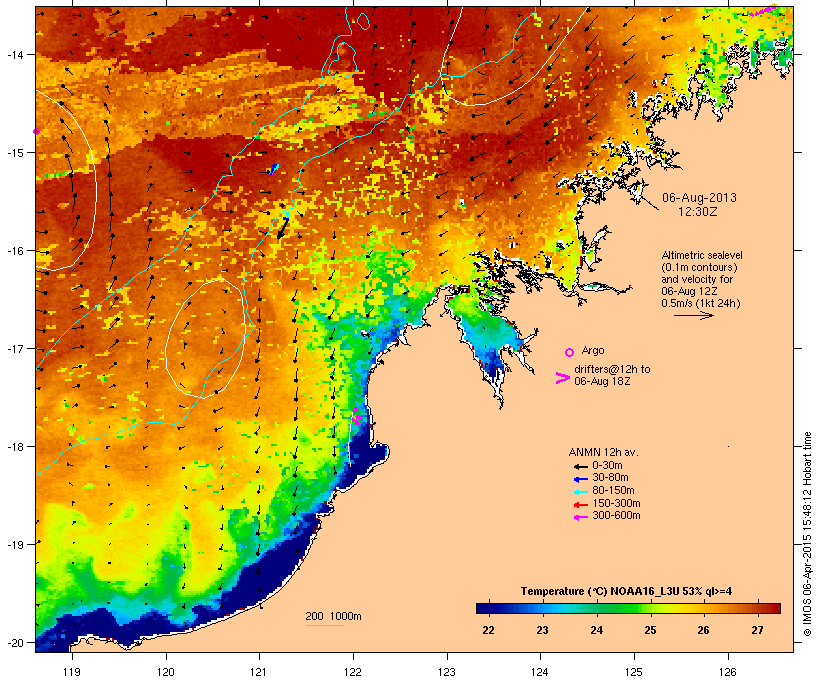Click the latitude -15 axis label

(14, 153)
